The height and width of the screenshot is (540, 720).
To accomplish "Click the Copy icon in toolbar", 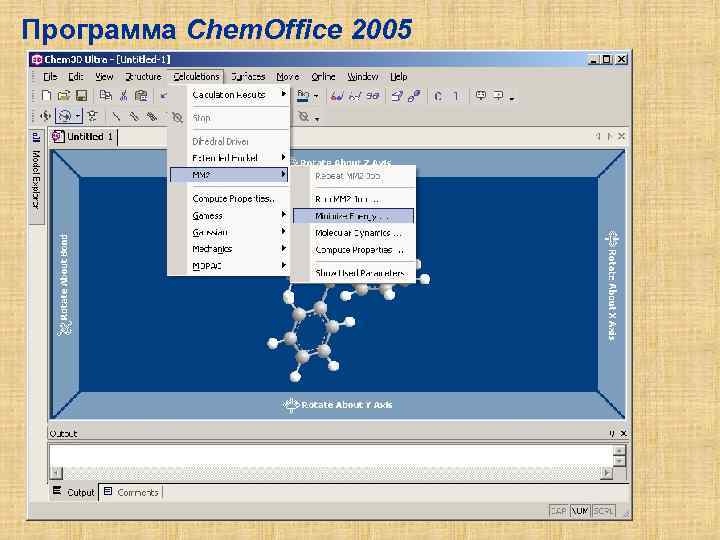I will tap(106, 96).
